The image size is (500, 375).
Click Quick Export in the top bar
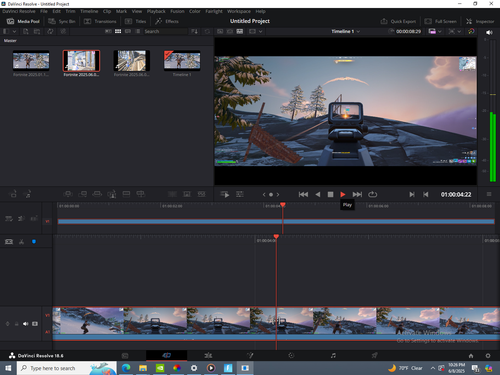(398, 21)
